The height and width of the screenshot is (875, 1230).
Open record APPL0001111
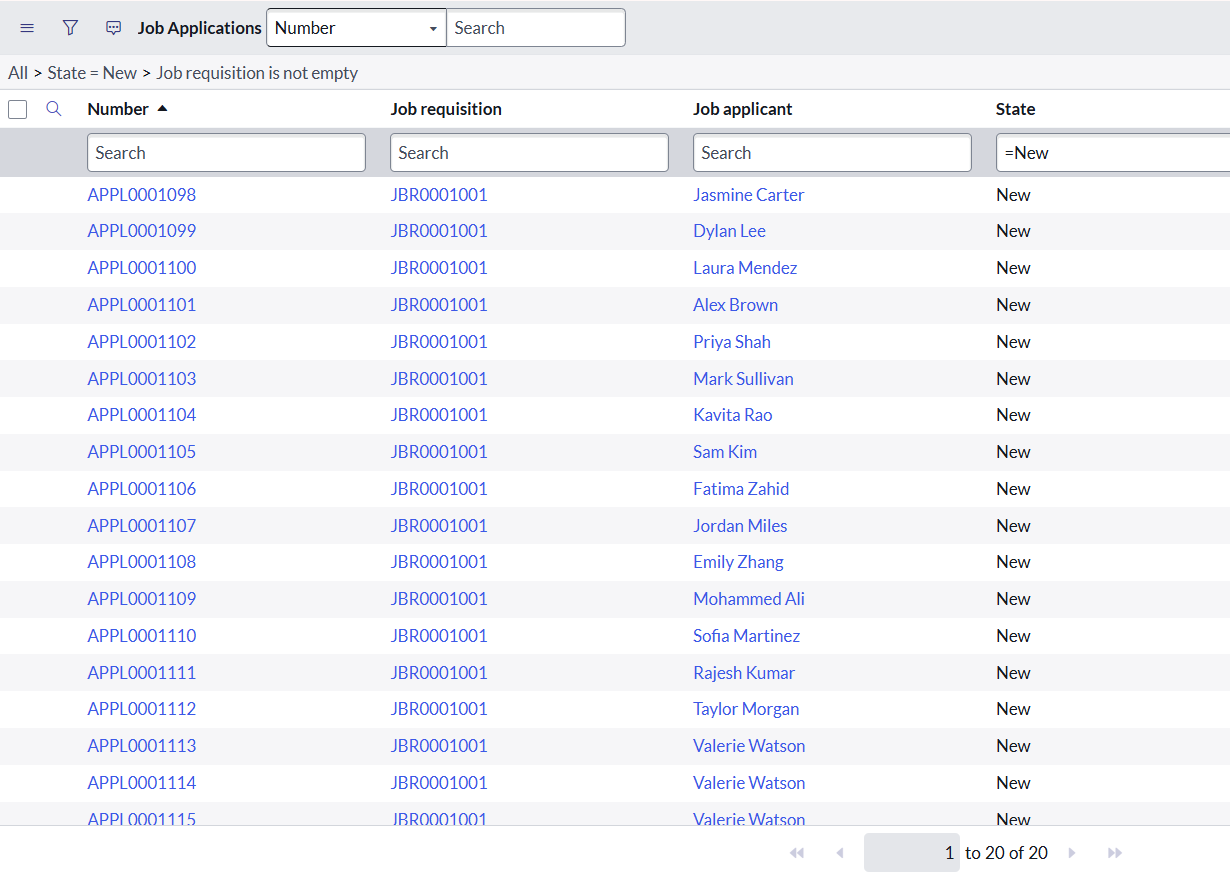tap(142, 673)
